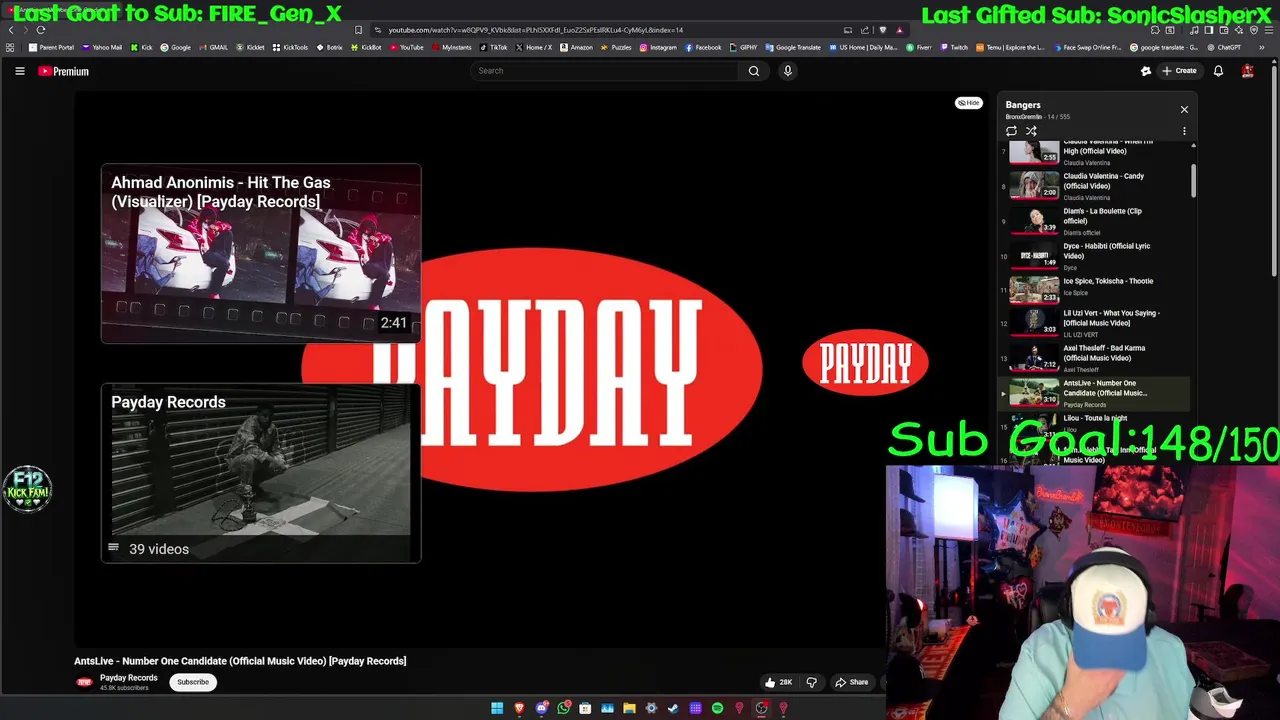Image resolution: width=1280 pixels, height=720 pixels.
Task: Open the Amazon bookmark
Action: [x=577, y=47]
